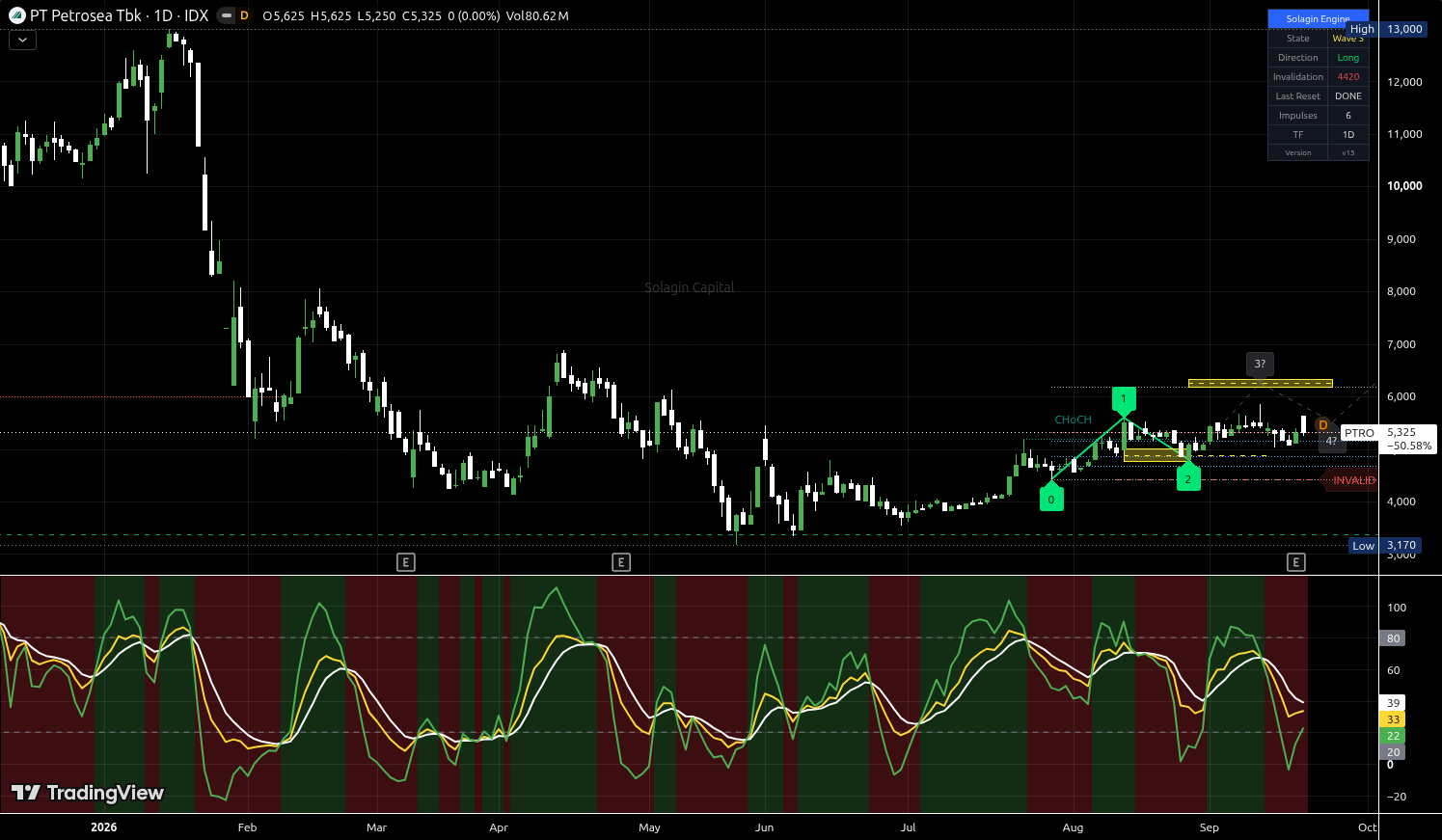Click the market status pill beside IDX
Viewport: 1442px width, 840px height.
226,15
